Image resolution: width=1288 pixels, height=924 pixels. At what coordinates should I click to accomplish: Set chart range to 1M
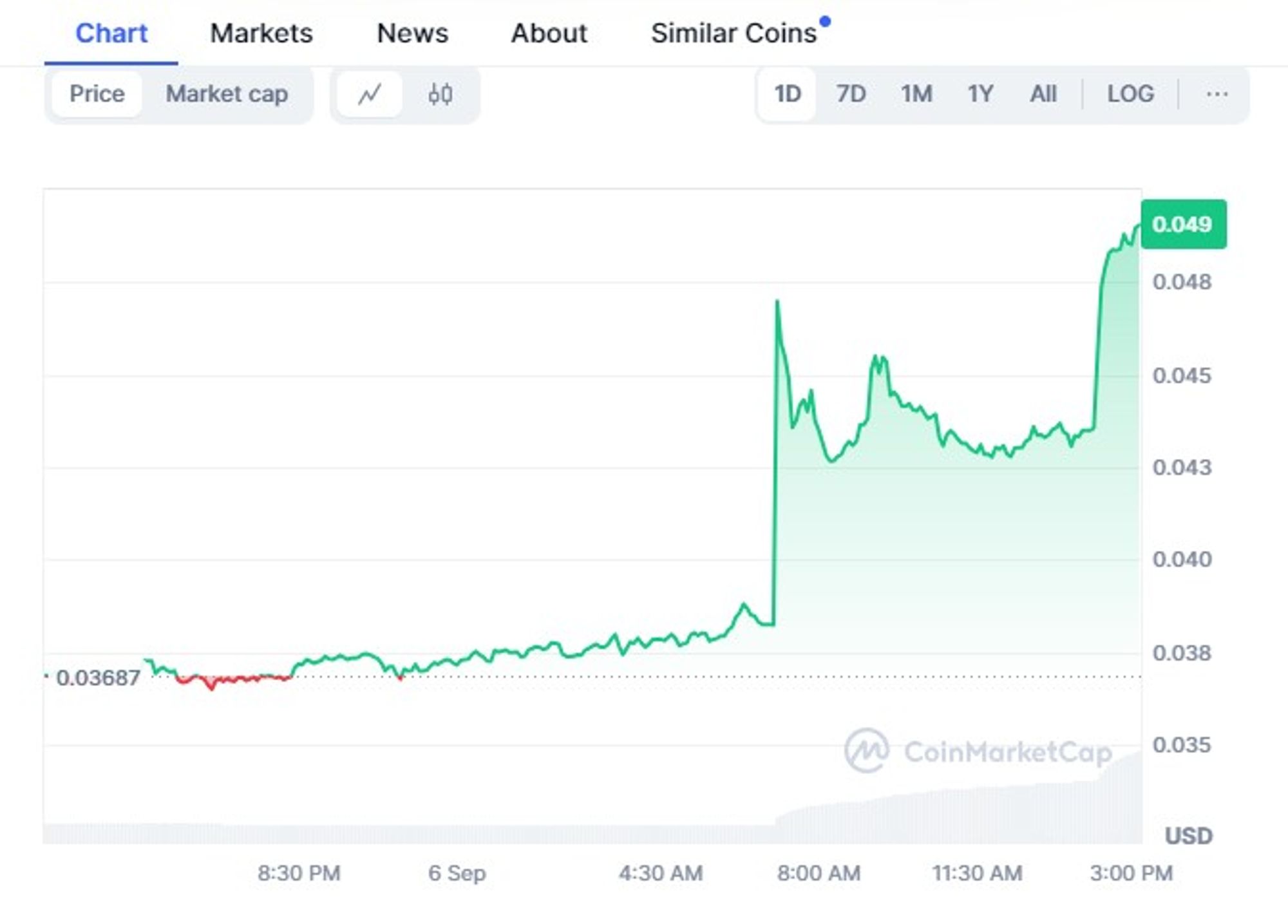(916, 94)
